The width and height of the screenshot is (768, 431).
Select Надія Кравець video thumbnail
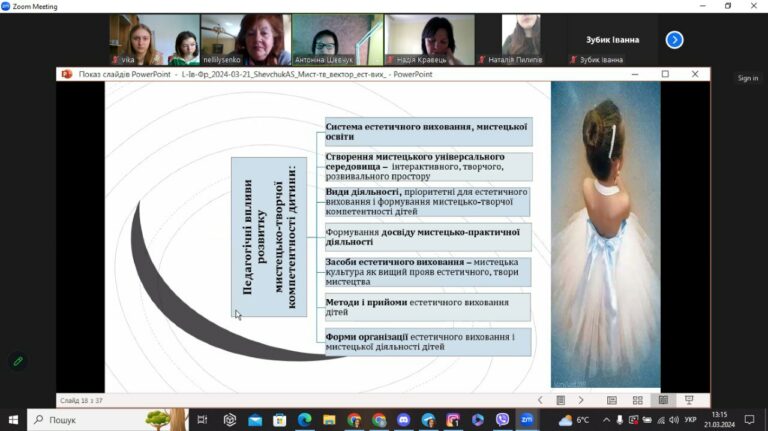click(430, 40)
